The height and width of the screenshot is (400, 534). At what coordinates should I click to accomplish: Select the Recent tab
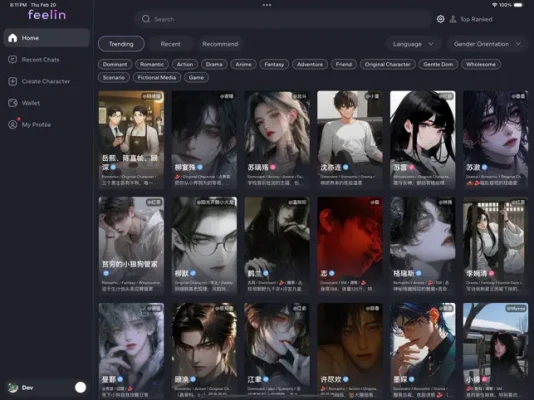(x=171, y=44)
